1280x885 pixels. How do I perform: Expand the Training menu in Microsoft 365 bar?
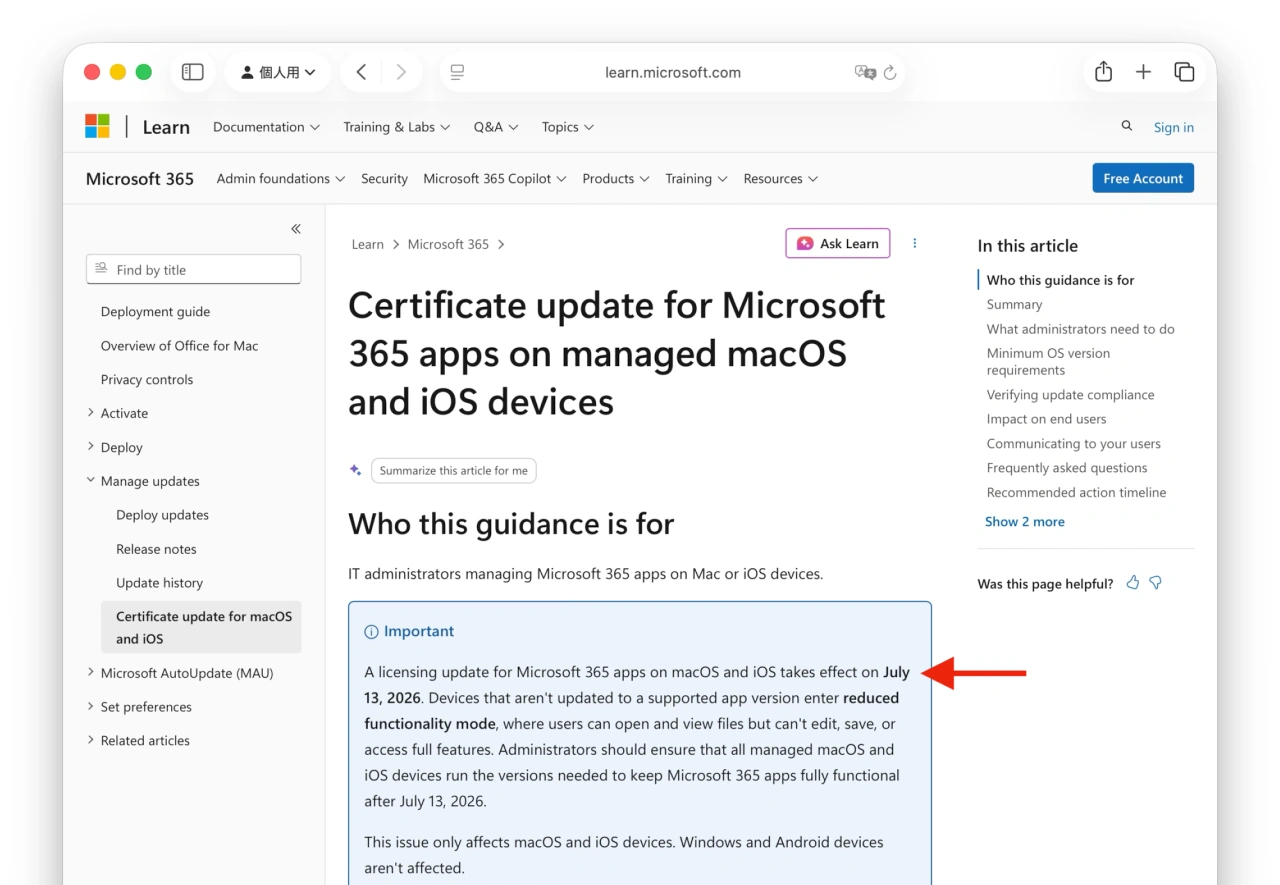[x=697, y=178]
